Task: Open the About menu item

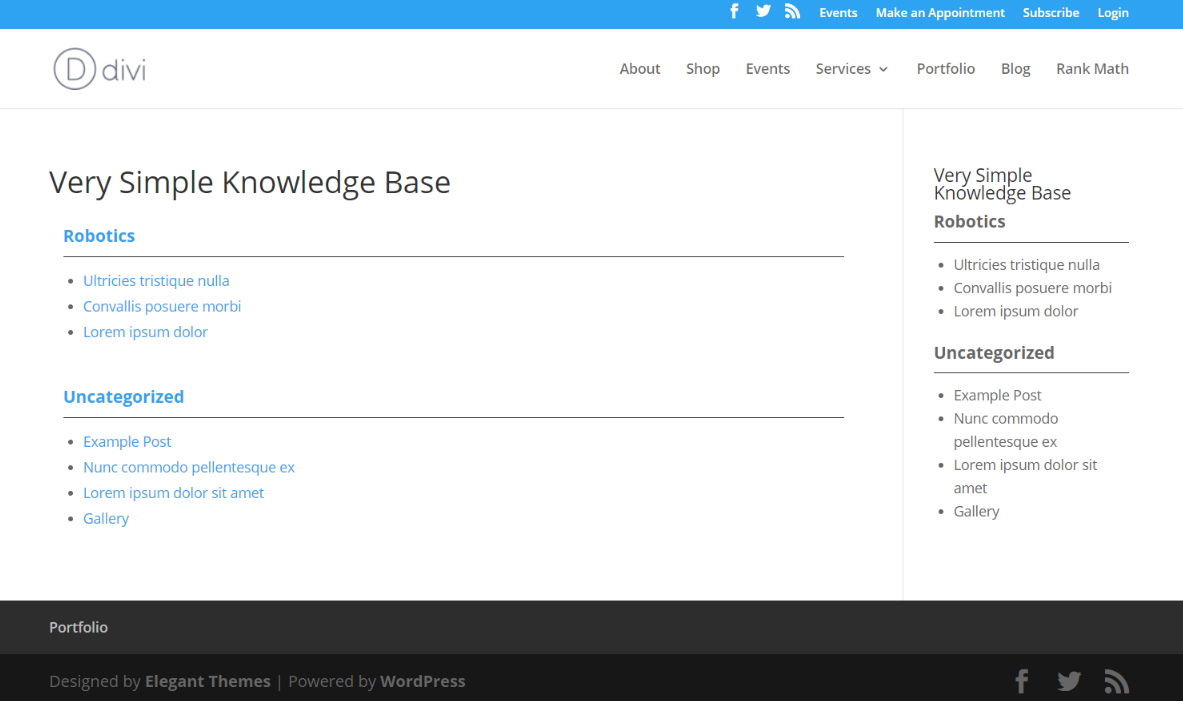Action: [639, 69]
